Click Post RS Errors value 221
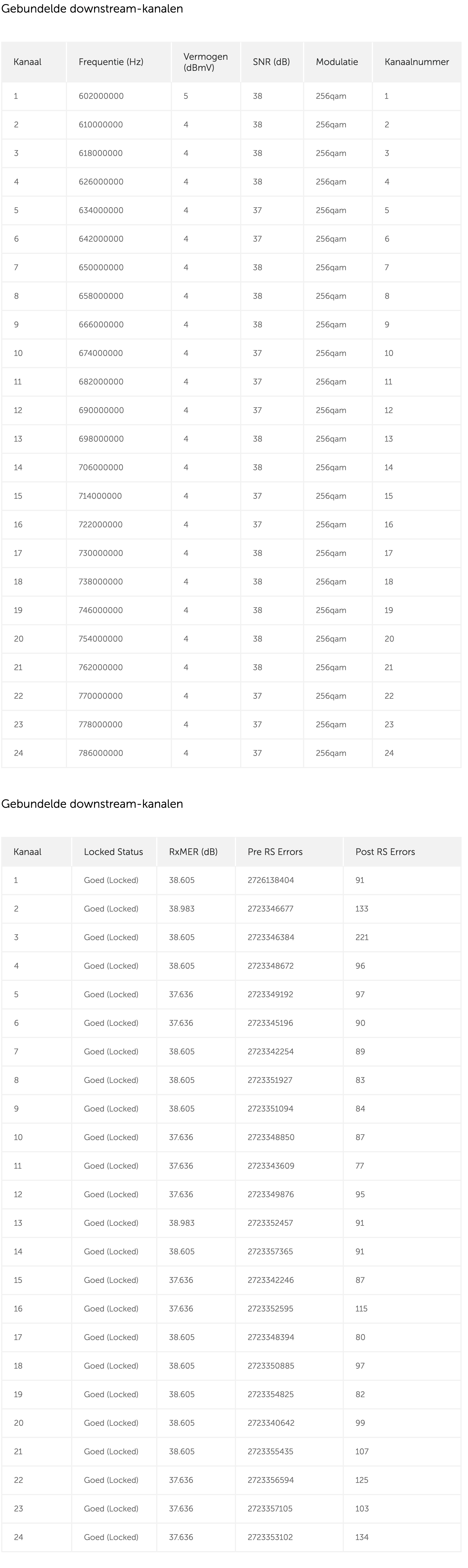 point(362,938)
